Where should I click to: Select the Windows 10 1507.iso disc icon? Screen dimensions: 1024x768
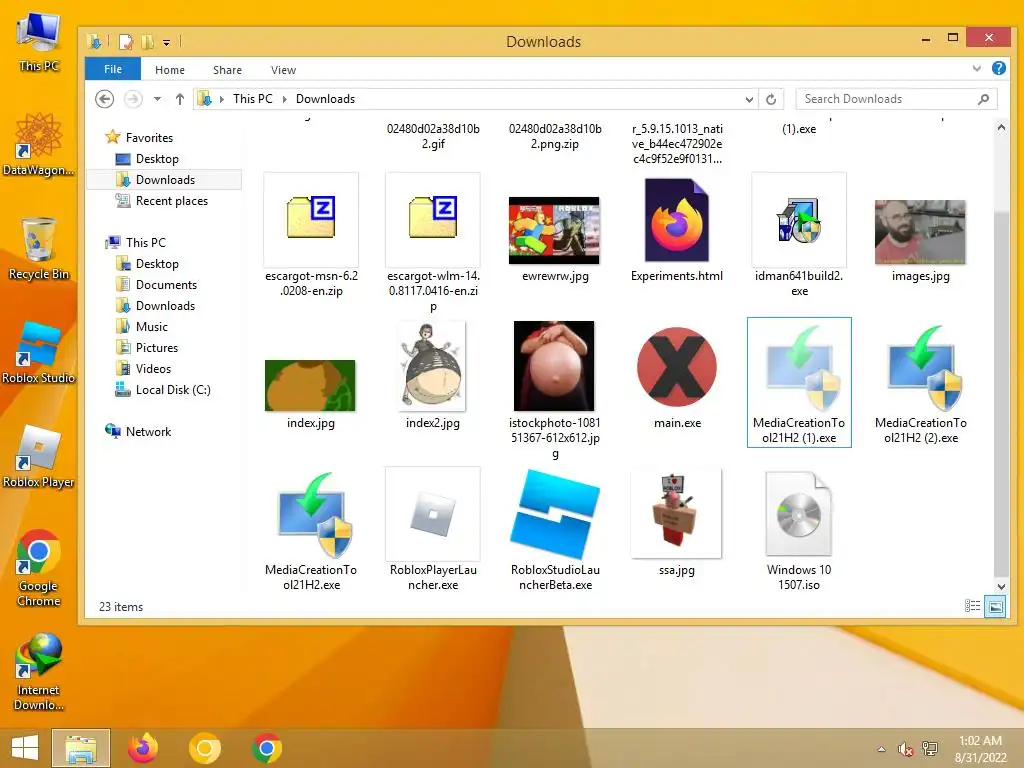pos(799,513)
